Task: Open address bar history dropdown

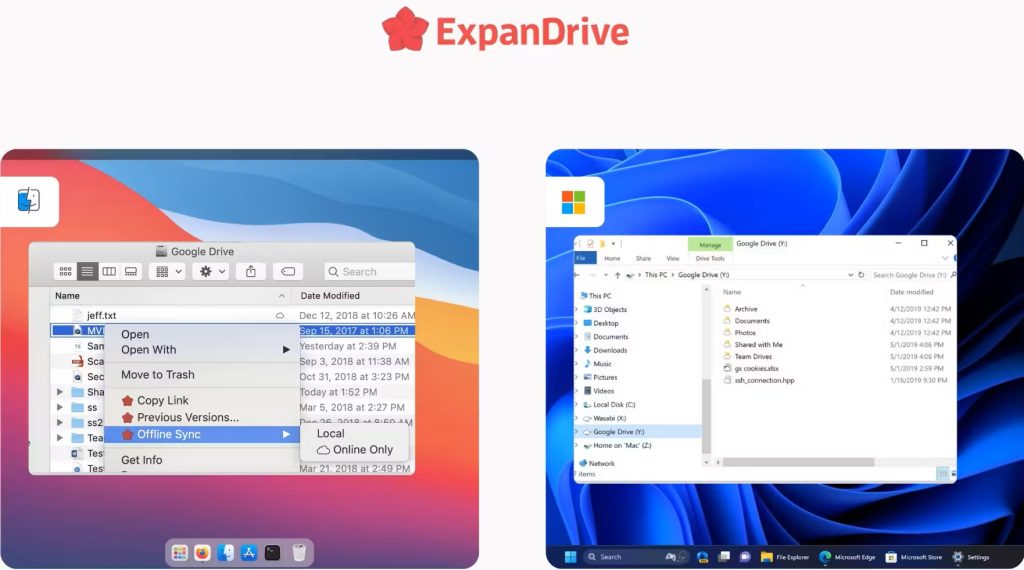Action: click(850, 275)
